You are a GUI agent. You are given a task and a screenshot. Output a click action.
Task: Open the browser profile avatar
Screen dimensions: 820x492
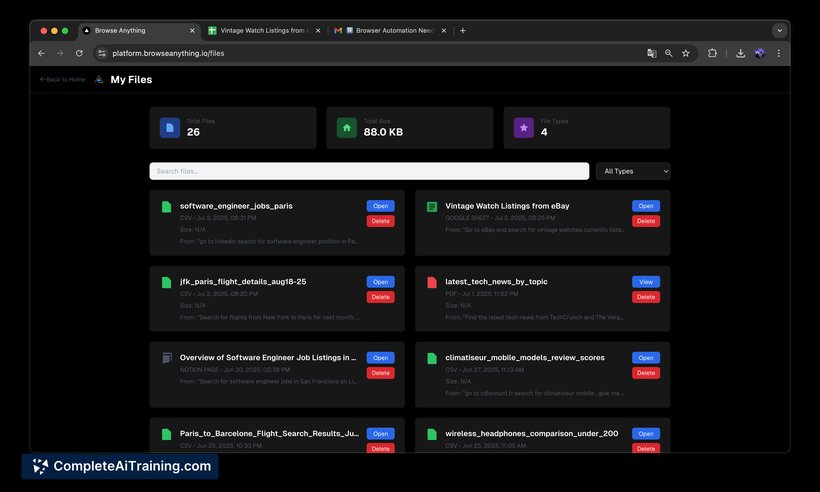click(x=759, y=53)
